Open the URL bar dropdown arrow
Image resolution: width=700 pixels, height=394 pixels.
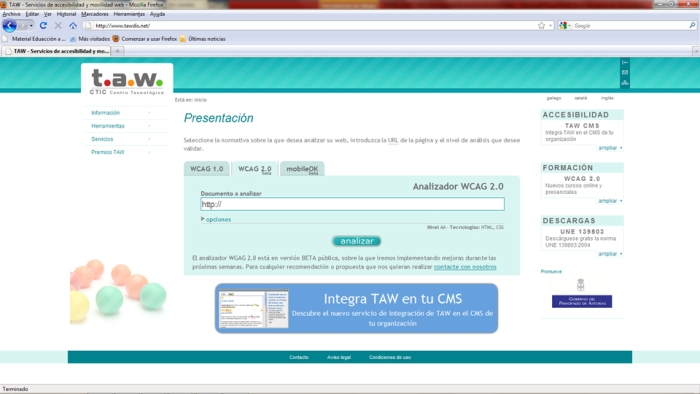click(550, 26)
